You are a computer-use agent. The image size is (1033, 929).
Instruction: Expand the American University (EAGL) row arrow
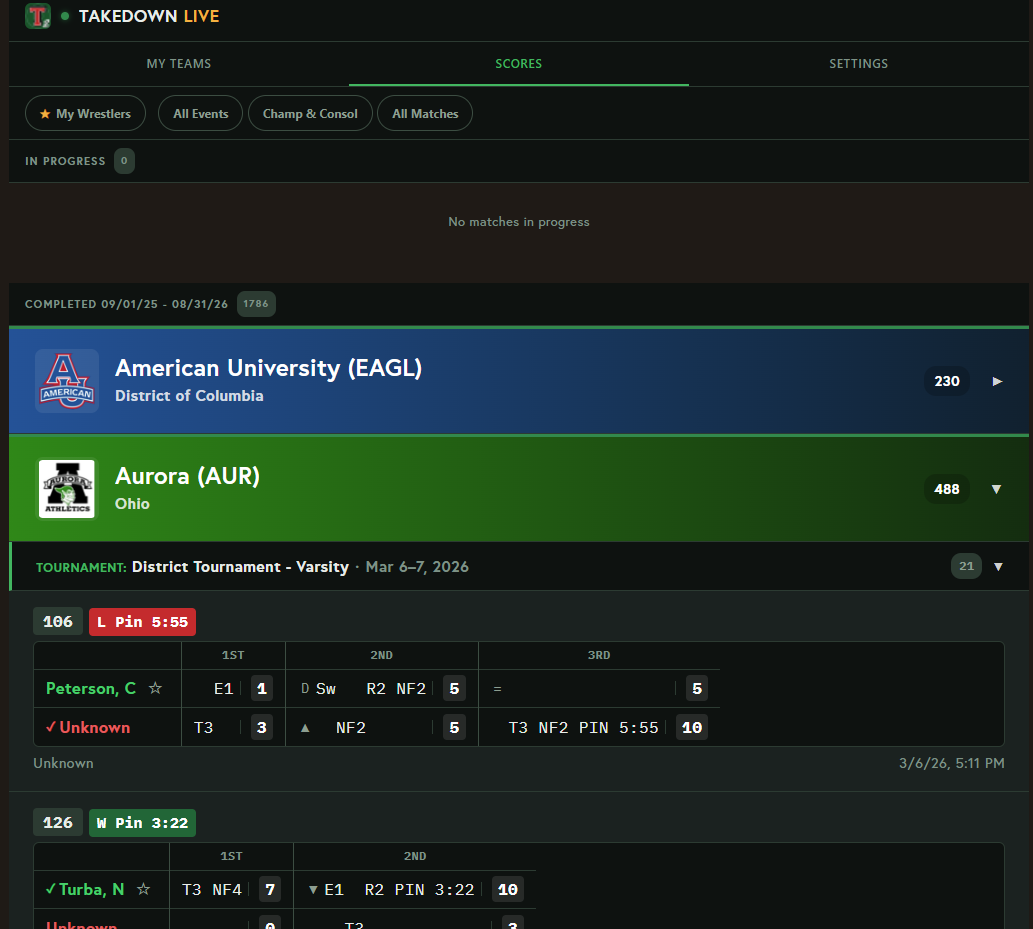coord(997,381)
